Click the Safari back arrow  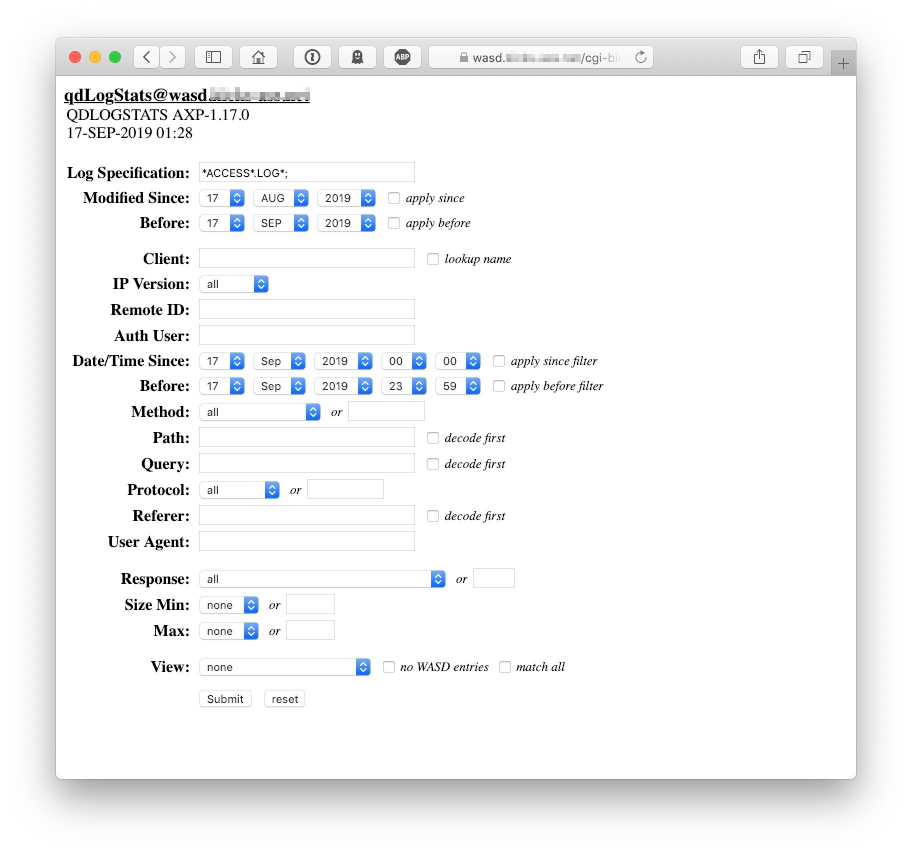click(x=147, y=57)
